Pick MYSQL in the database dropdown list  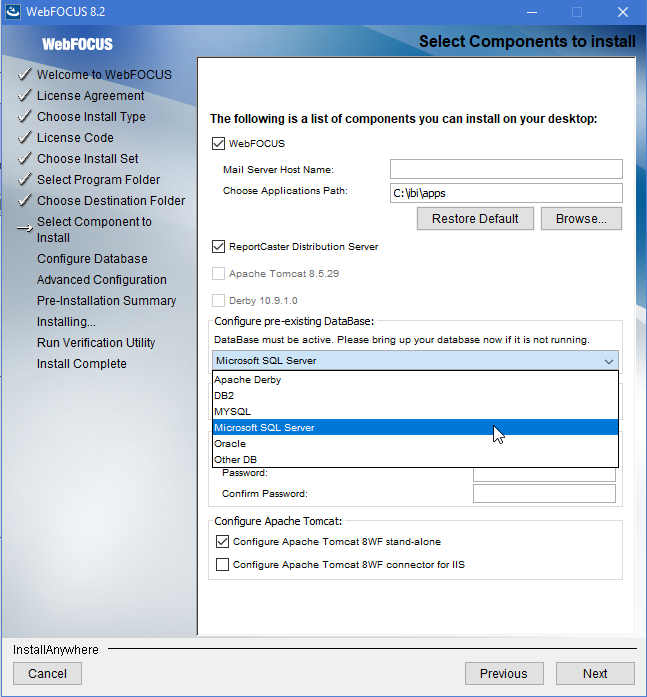[415, 412]
